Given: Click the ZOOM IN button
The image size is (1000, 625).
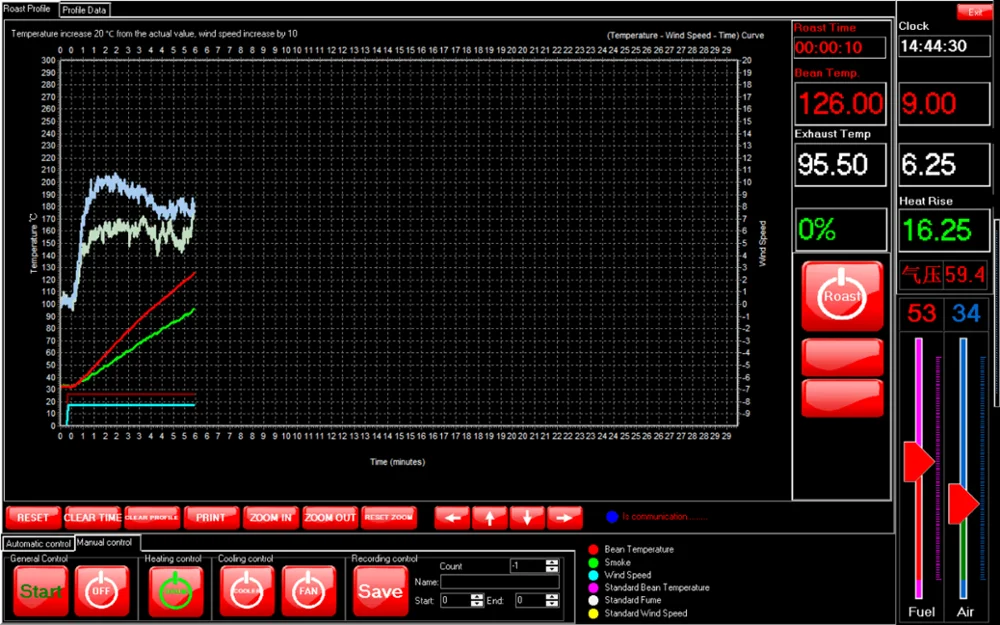Looking at the screenshot, I should 271,517.
